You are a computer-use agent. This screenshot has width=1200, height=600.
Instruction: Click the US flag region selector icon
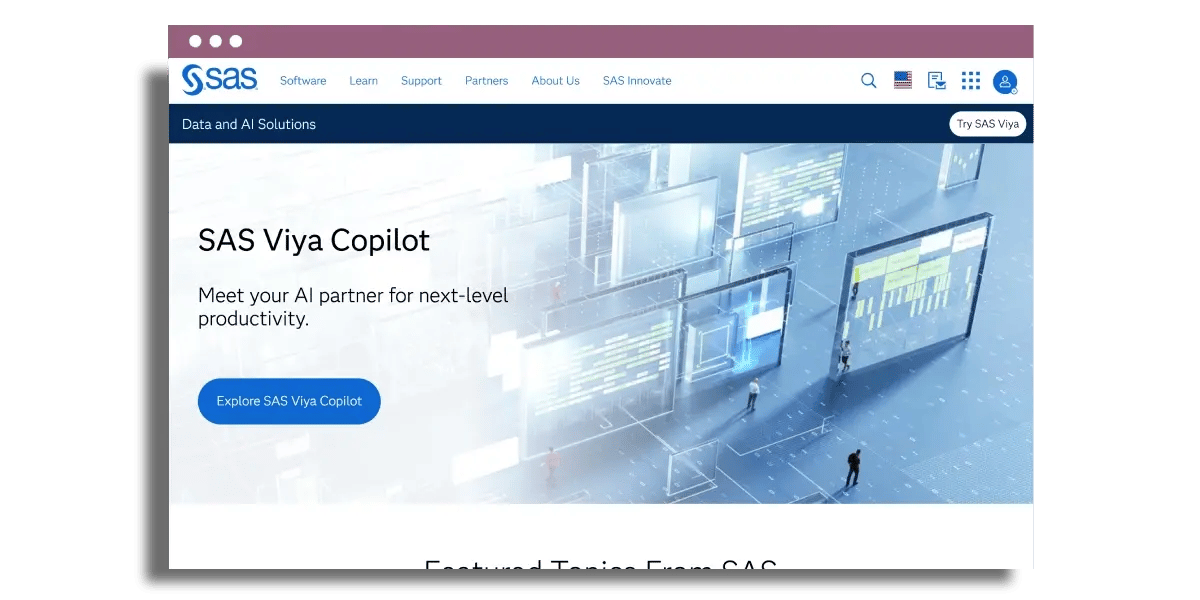pos(903,81)
